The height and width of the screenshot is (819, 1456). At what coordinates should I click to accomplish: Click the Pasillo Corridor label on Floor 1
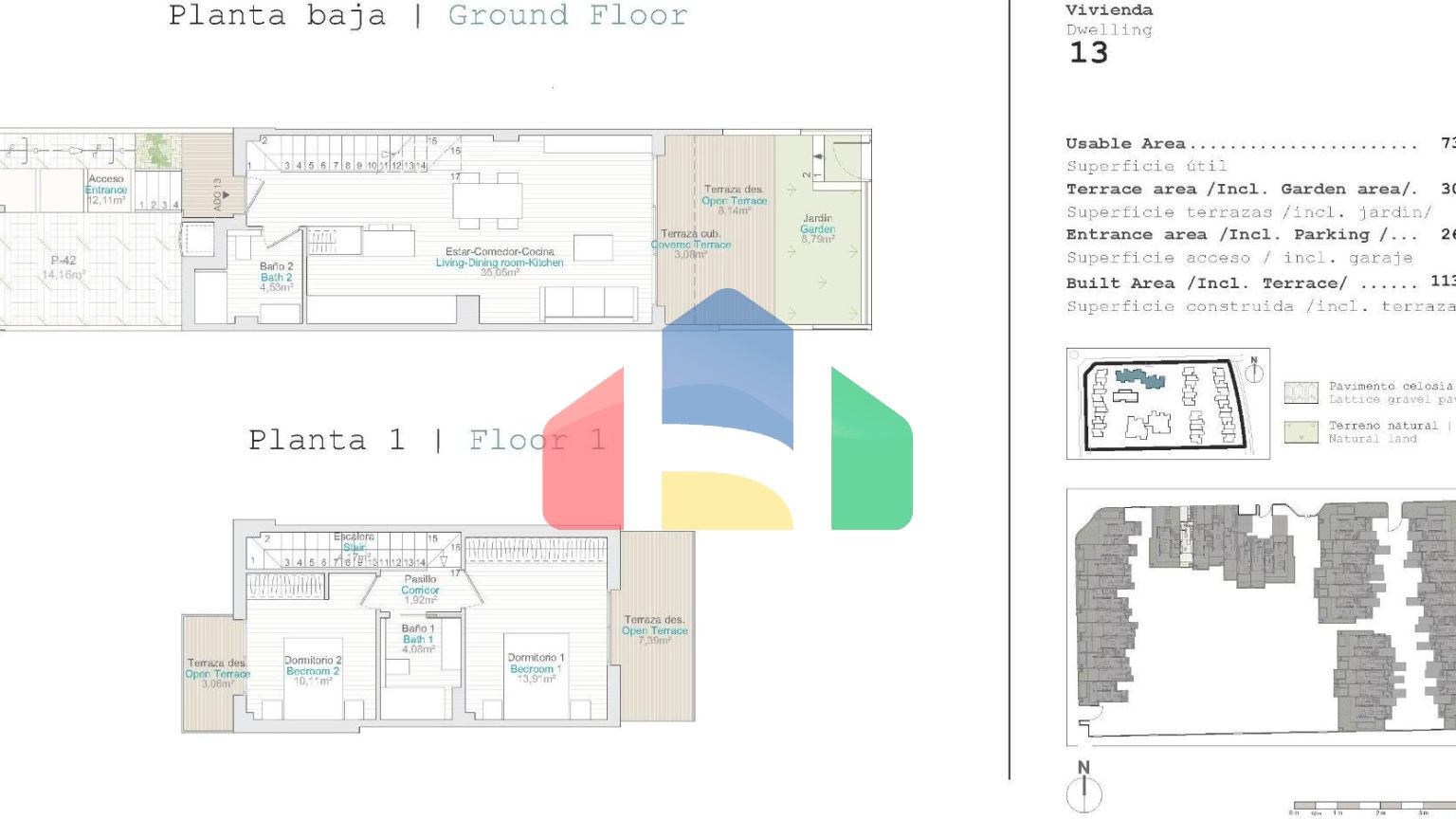click(x=420, y=590)
